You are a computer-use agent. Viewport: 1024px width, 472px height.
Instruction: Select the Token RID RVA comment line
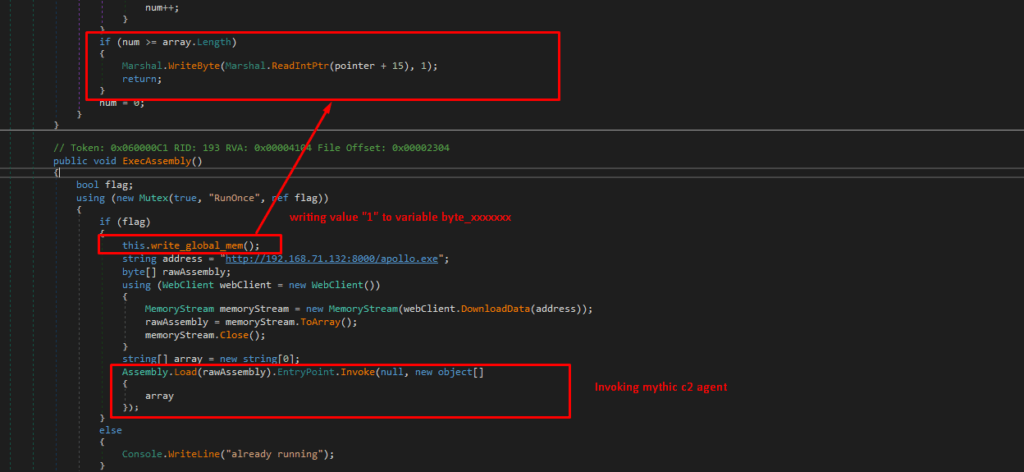point(251,148)
